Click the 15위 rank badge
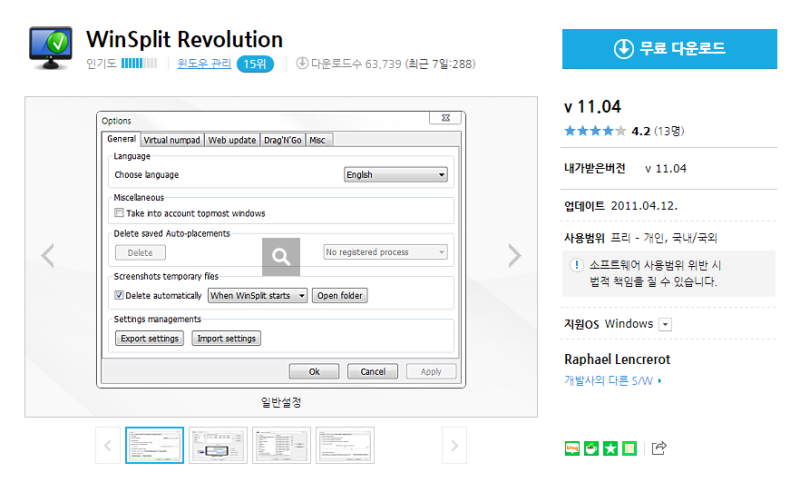Viewport: 800px width, 502px height. [x=255, y=64]
